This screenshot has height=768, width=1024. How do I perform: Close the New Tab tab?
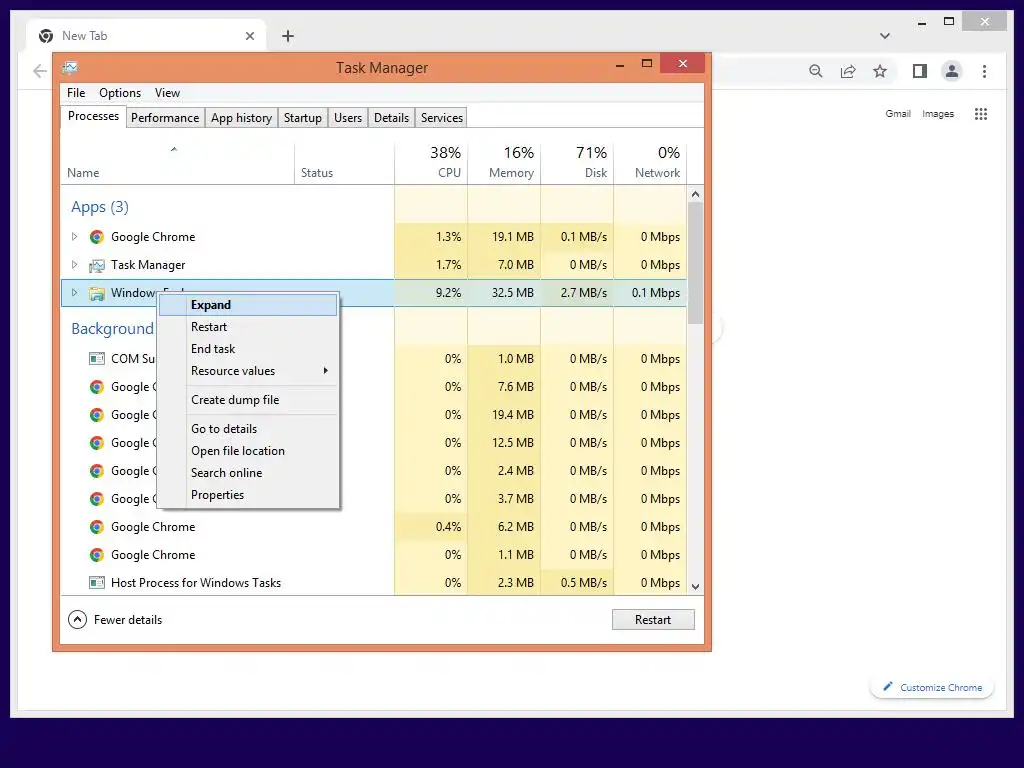[x=249, y=36]
